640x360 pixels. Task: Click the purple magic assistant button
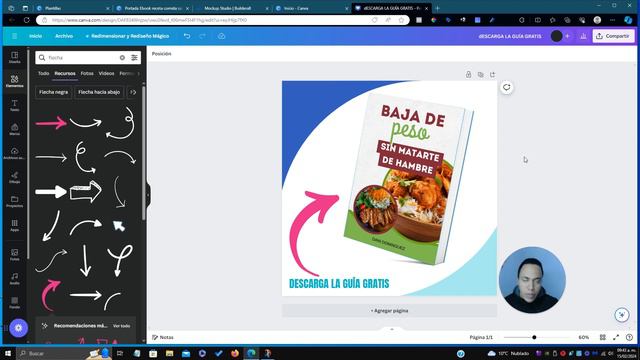pos(18,328)
